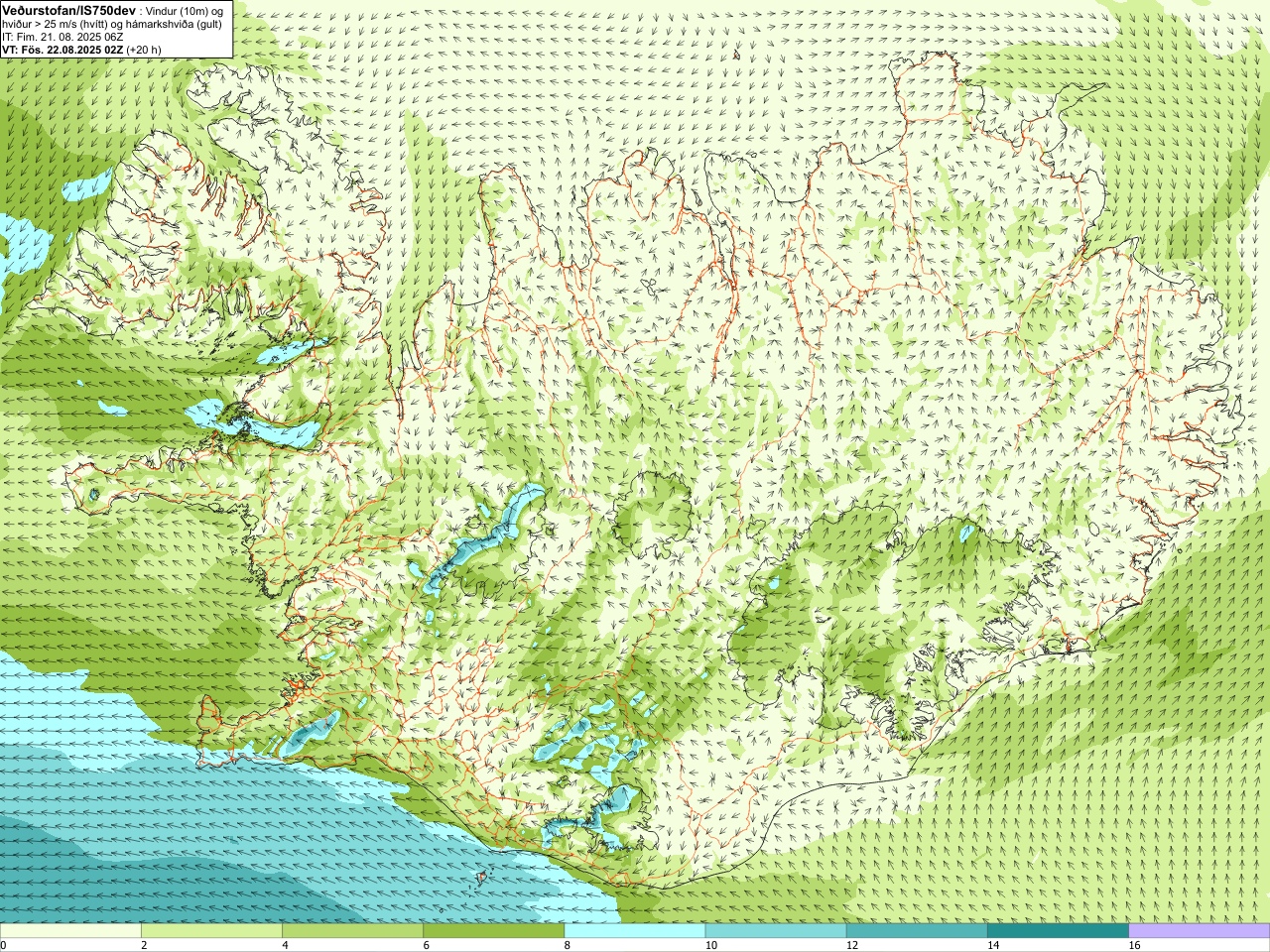Click the 'IT: Fim. 21. 08. 2025 06Z' line
The height and width of the screenshot is (952, 1270).
(63, 37)
